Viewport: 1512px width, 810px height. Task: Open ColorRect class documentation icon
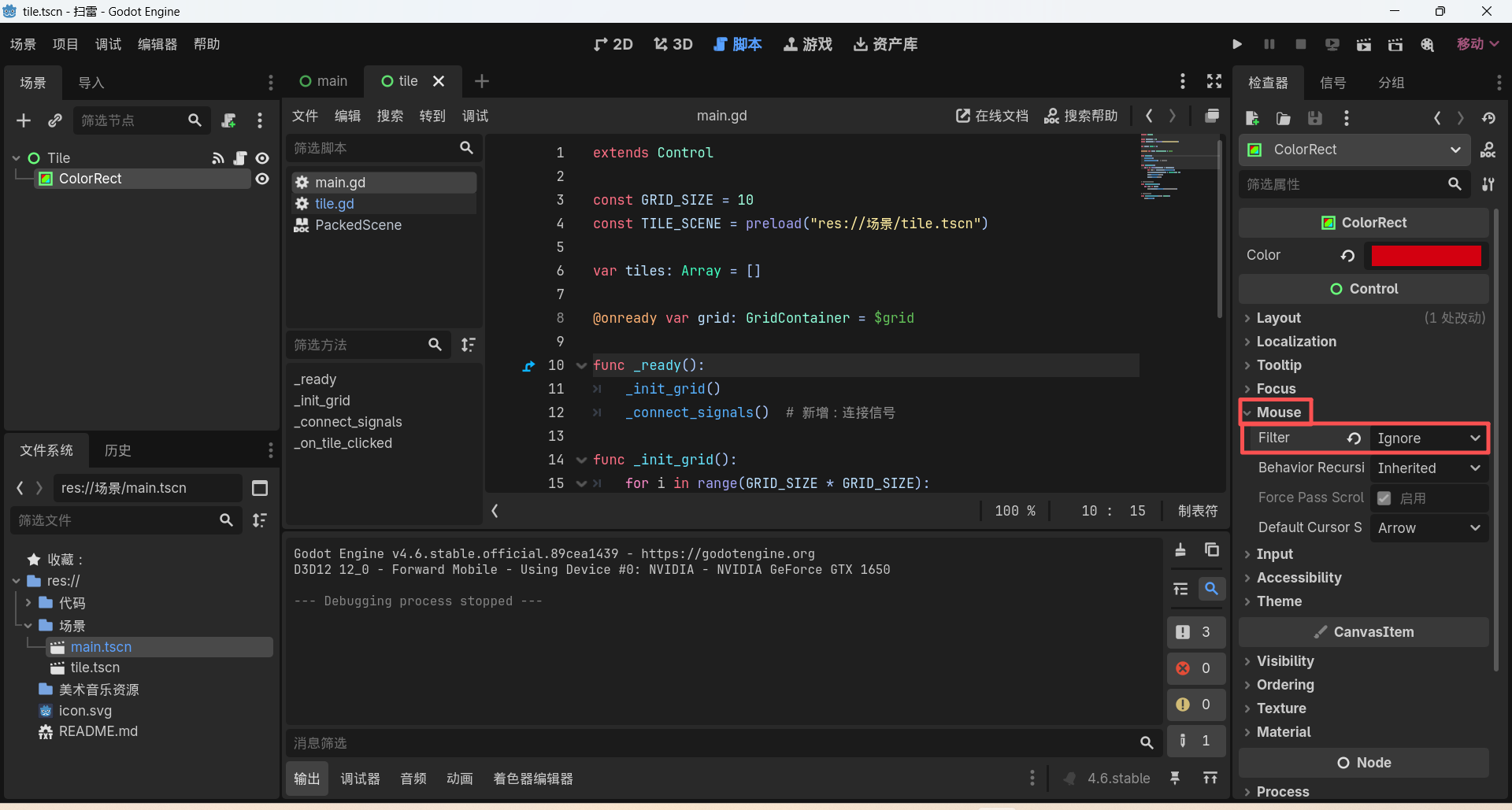[x=1488, y=150]
